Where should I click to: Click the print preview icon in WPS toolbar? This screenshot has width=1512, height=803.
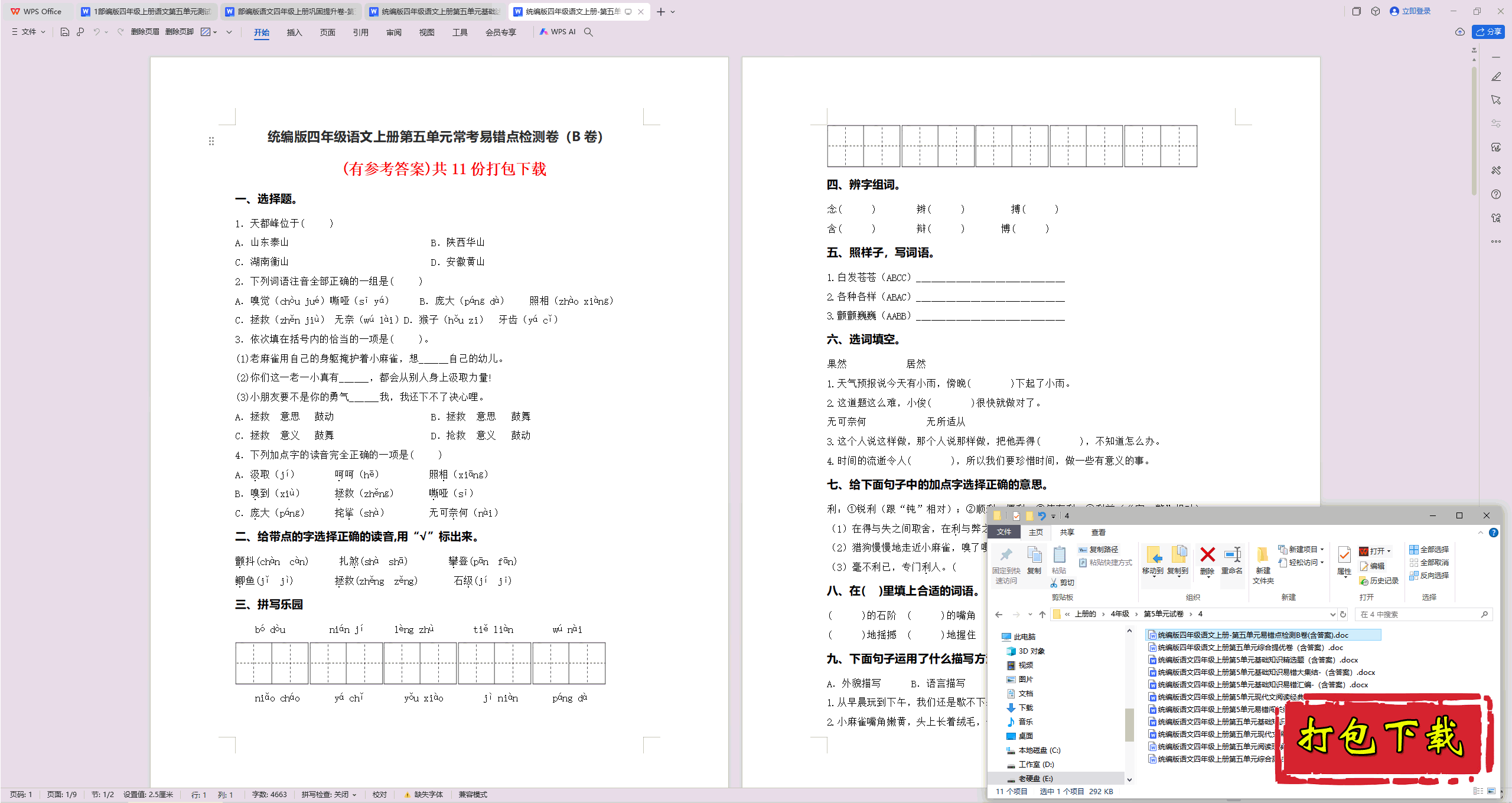coord(80,32)
